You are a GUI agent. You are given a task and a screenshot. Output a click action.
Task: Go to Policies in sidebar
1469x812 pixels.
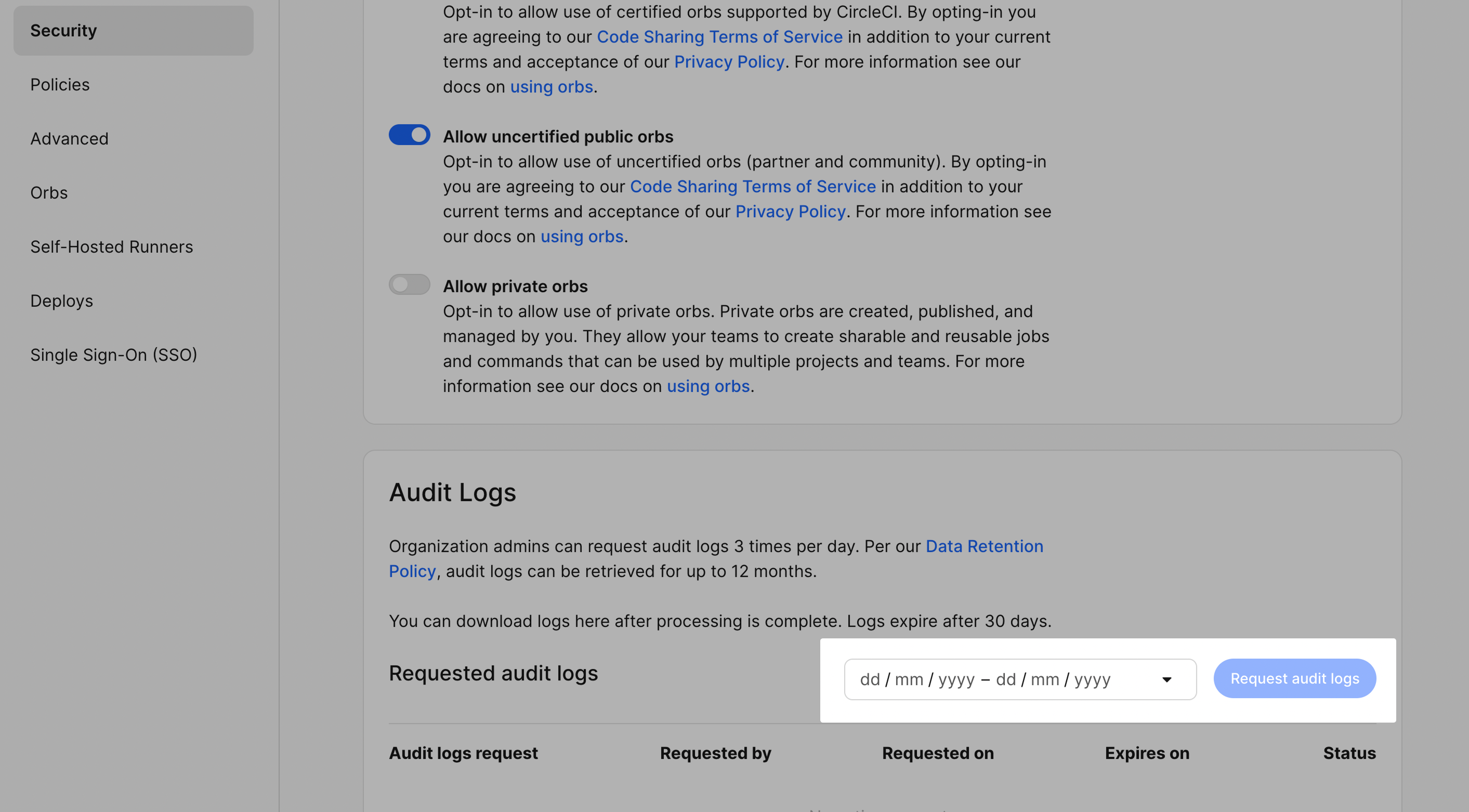click(x=60, y=85)
